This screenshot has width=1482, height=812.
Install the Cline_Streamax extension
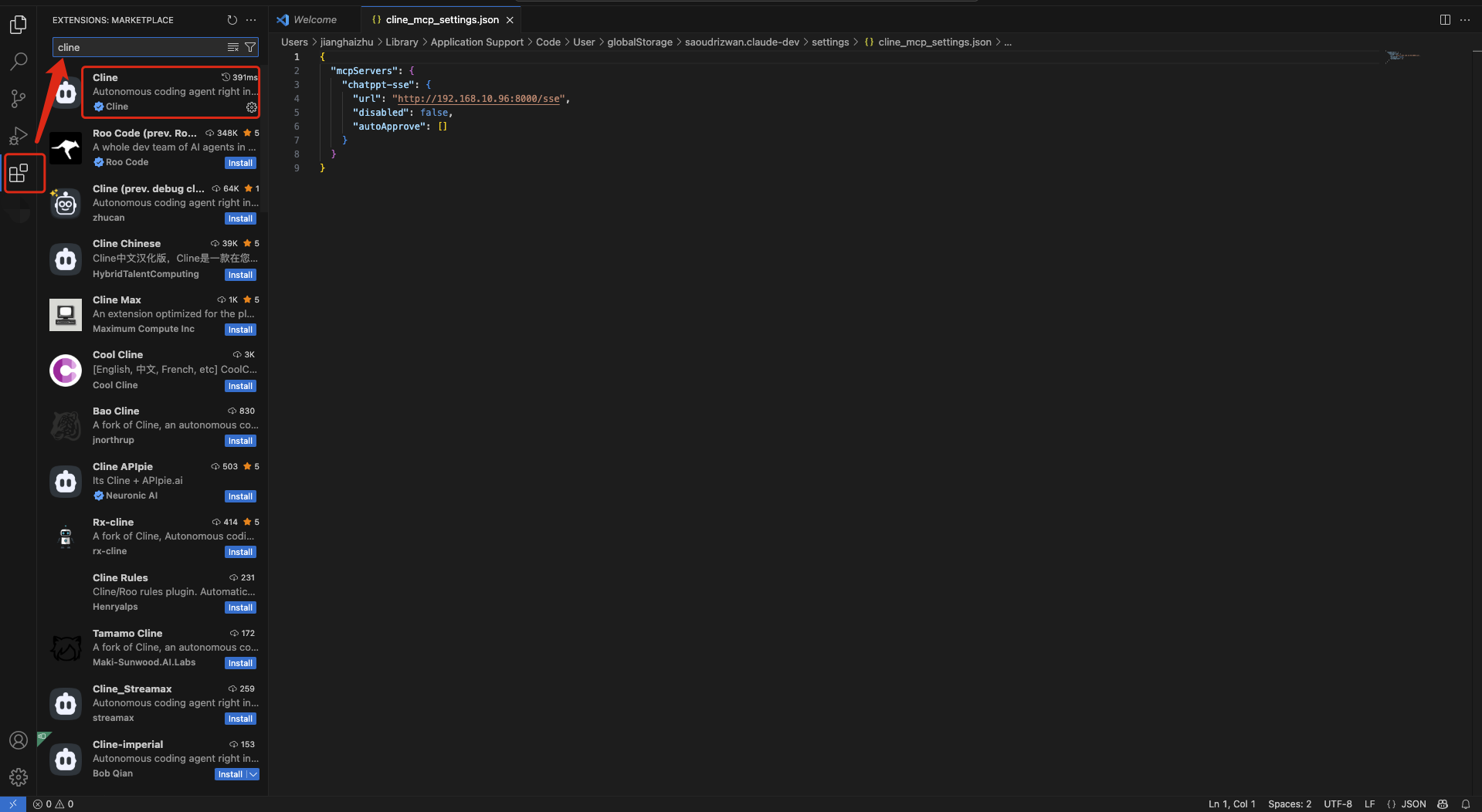coord(240,719)
